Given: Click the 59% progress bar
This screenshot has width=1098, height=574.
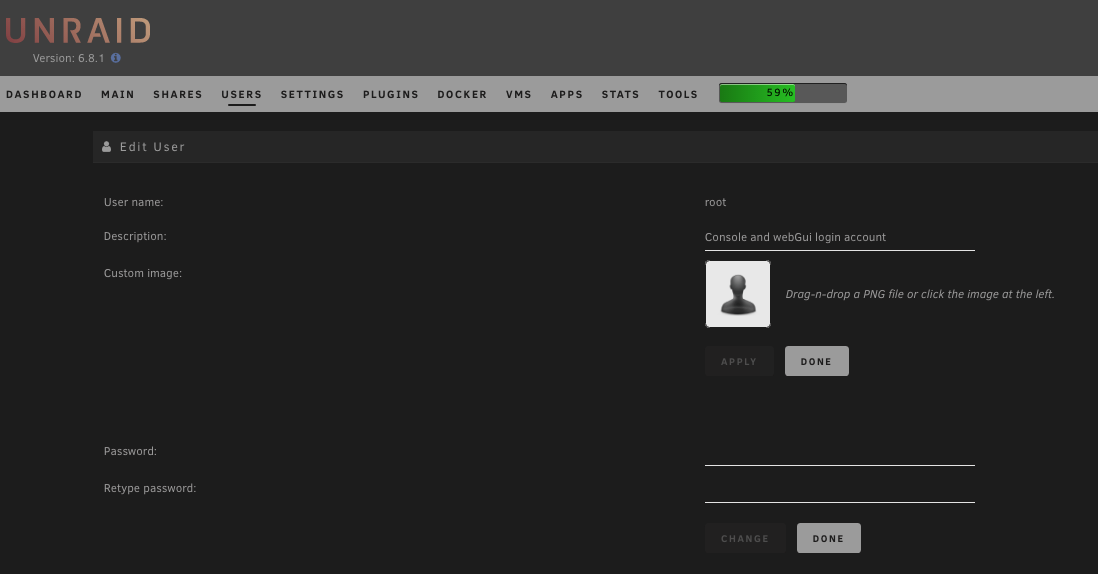Looking at the screenshot, I should (x=783, y=93).
